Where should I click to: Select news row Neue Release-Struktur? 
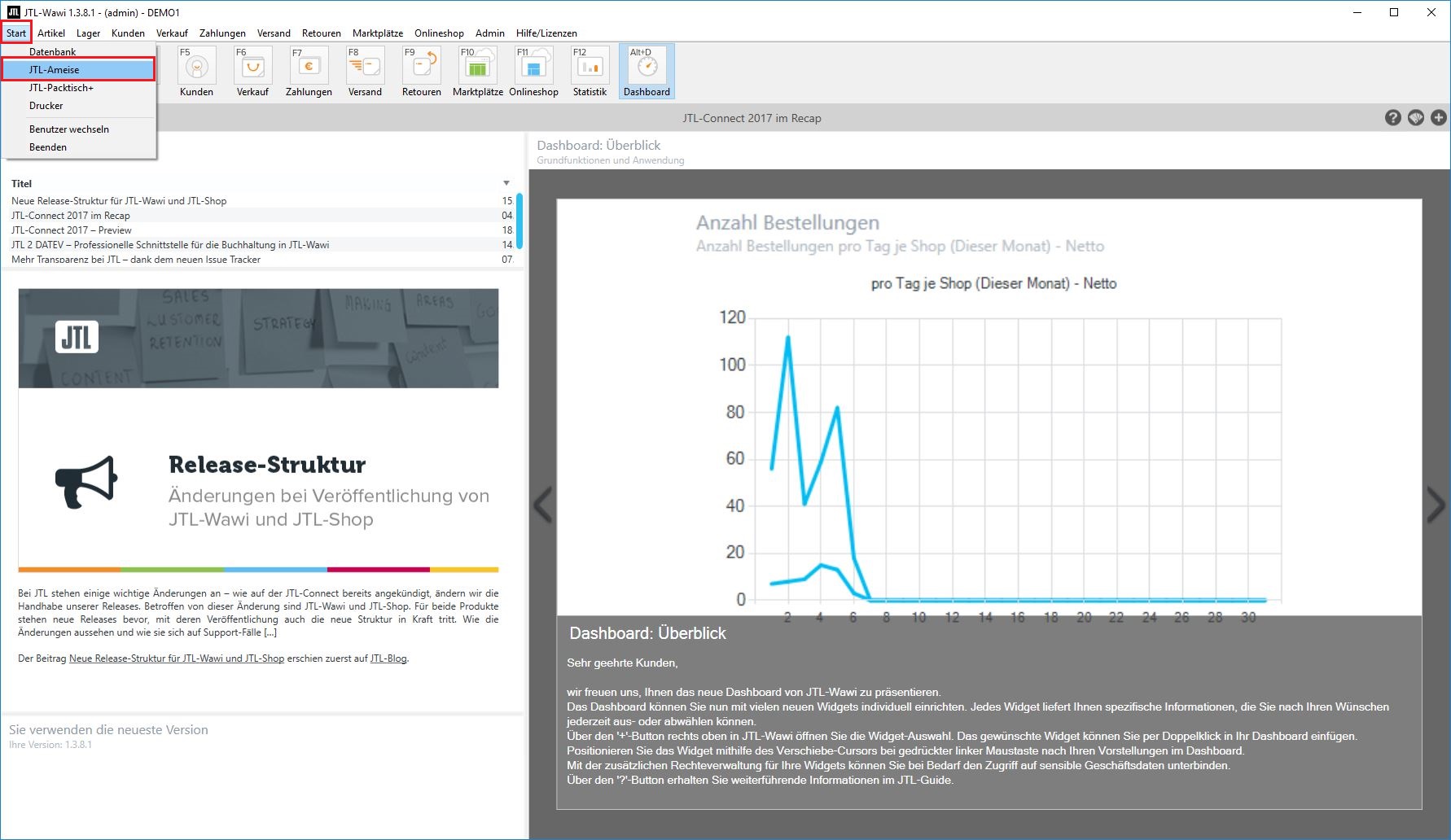pos(261,201)
